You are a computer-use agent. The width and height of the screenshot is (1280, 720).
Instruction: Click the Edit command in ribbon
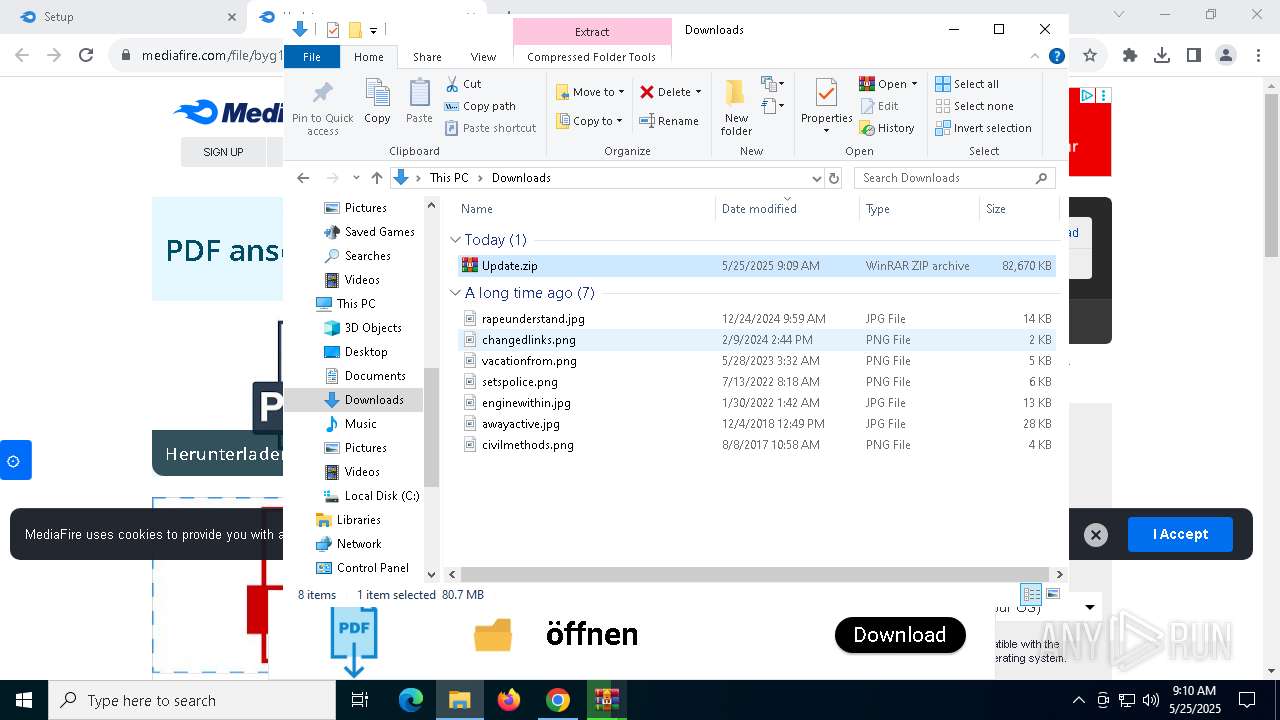tap(879, 106)
